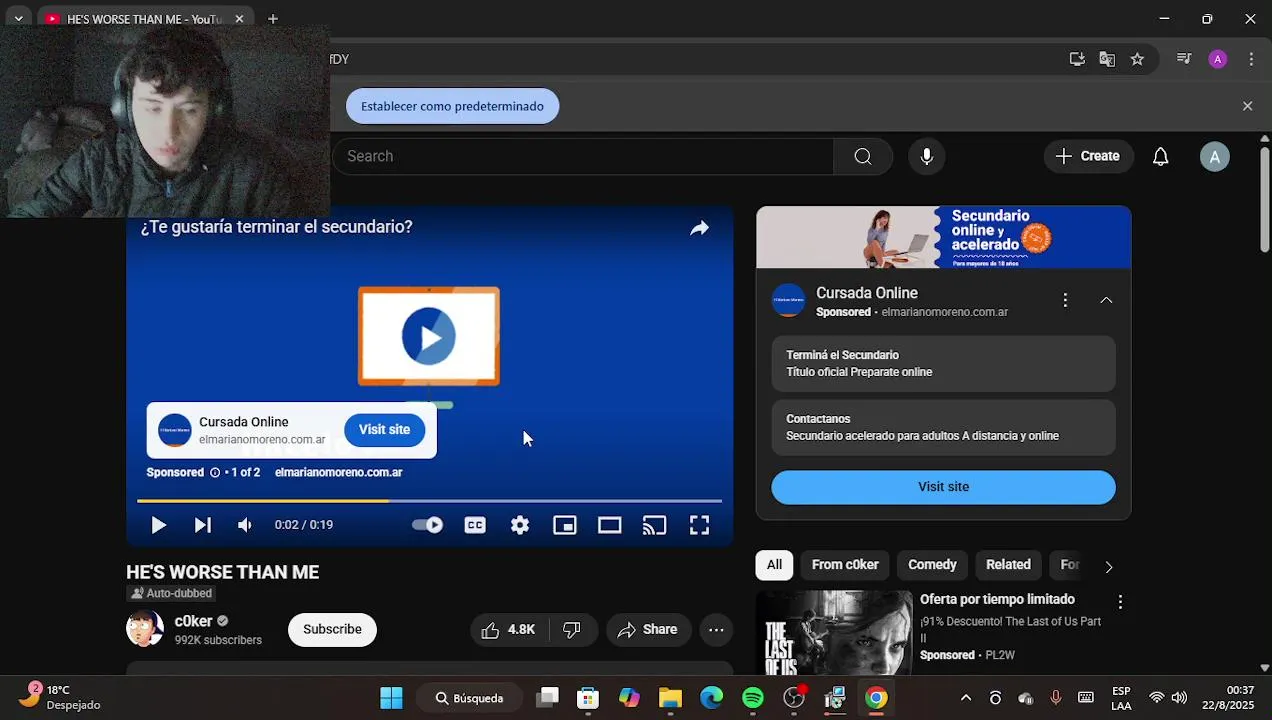
Task: Click the large play icon in the ad
Action: coord(429,337)
